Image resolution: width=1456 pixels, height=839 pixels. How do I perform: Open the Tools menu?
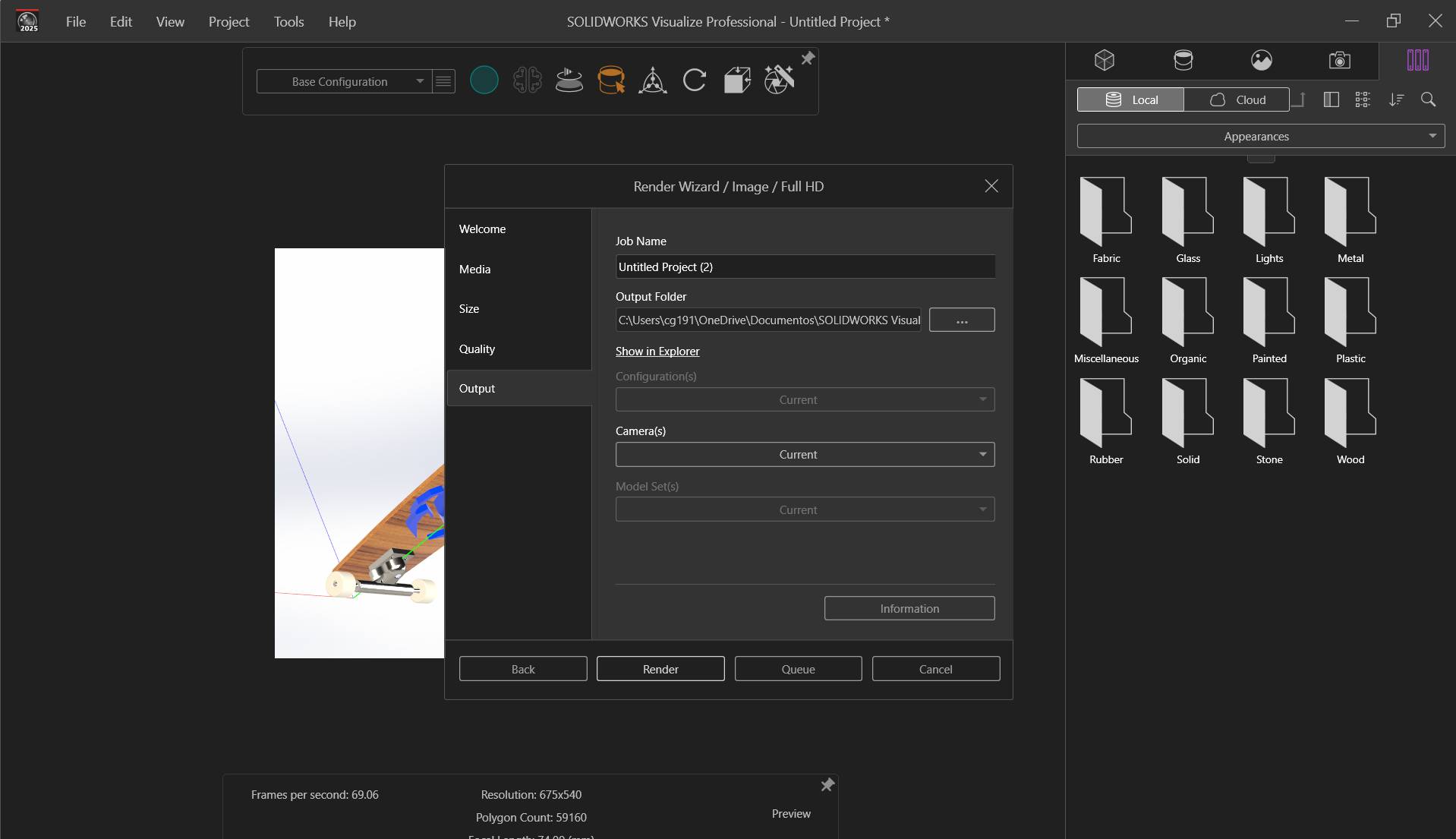[x=288, y=21]
